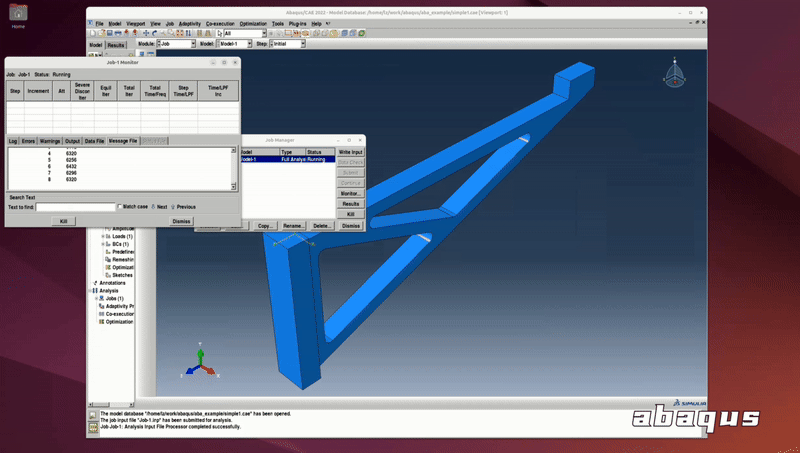Screen dimensions: 800x453
Task: Click the message file scroll-down arrow
Action: click(234, 187)
